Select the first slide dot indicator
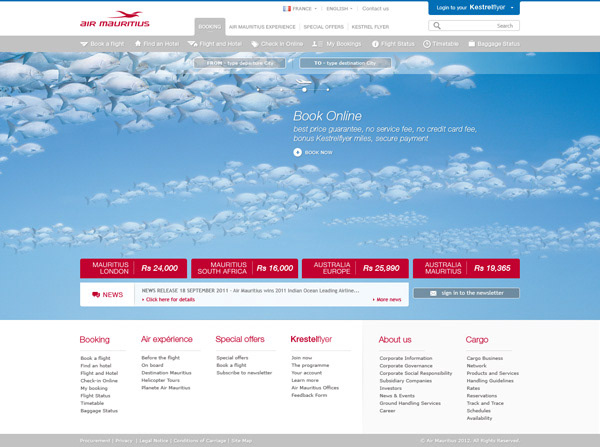The image size is (600, 447). point(258,90)
